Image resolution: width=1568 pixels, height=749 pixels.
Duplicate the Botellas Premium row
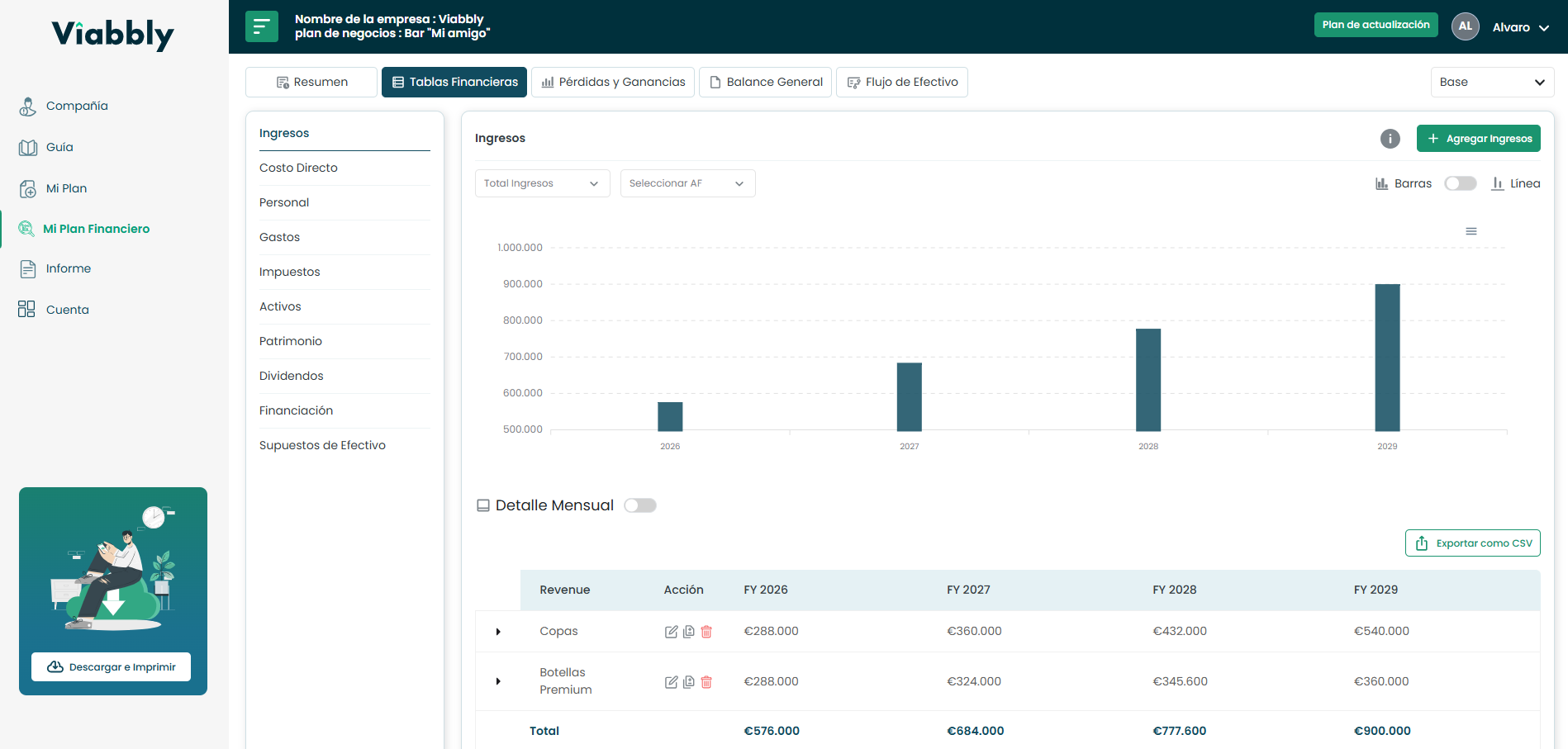[x=689, y=682]
